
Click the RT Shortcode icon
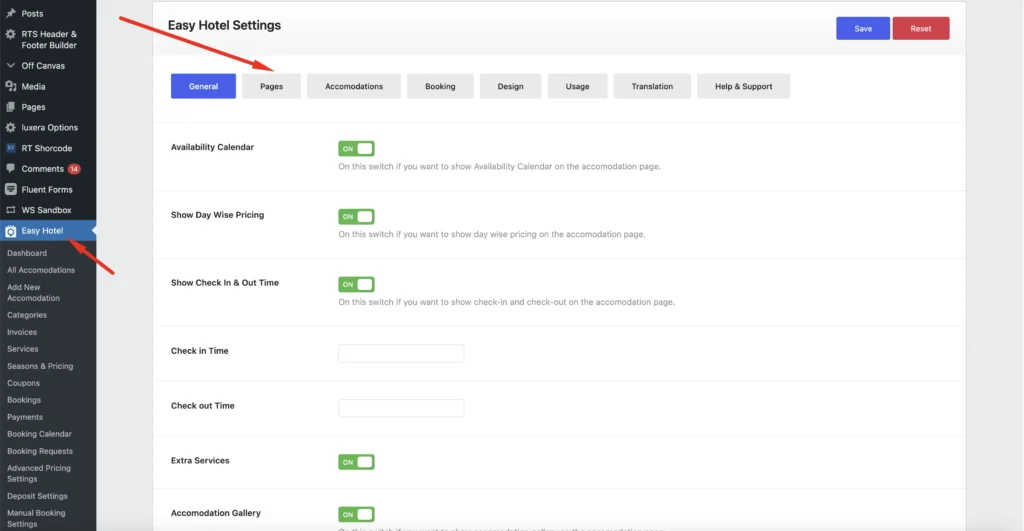pos(10,148)
